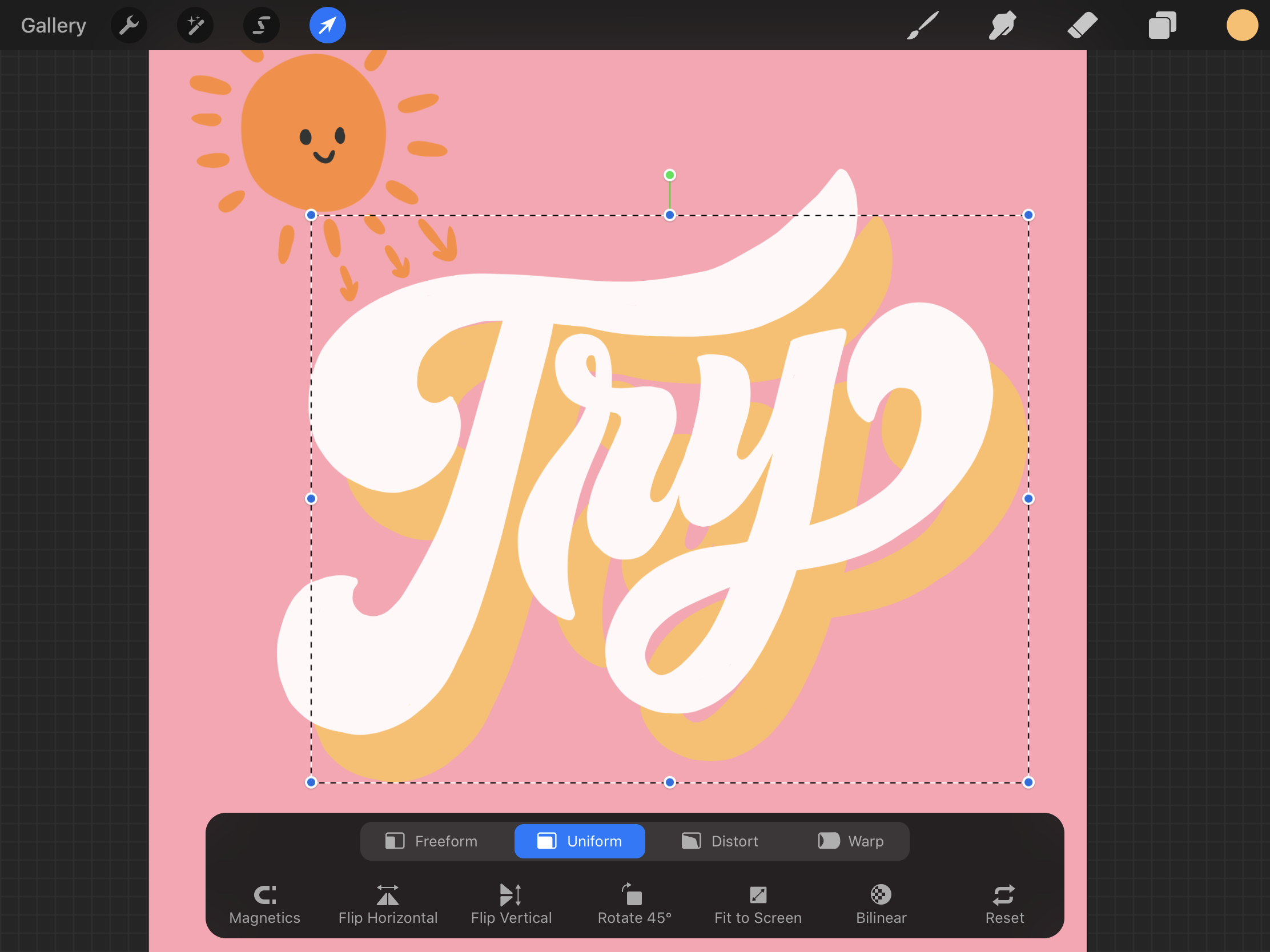Return to the Gallery
Viewport: 1270px width, 952px height.
point(54,25)
